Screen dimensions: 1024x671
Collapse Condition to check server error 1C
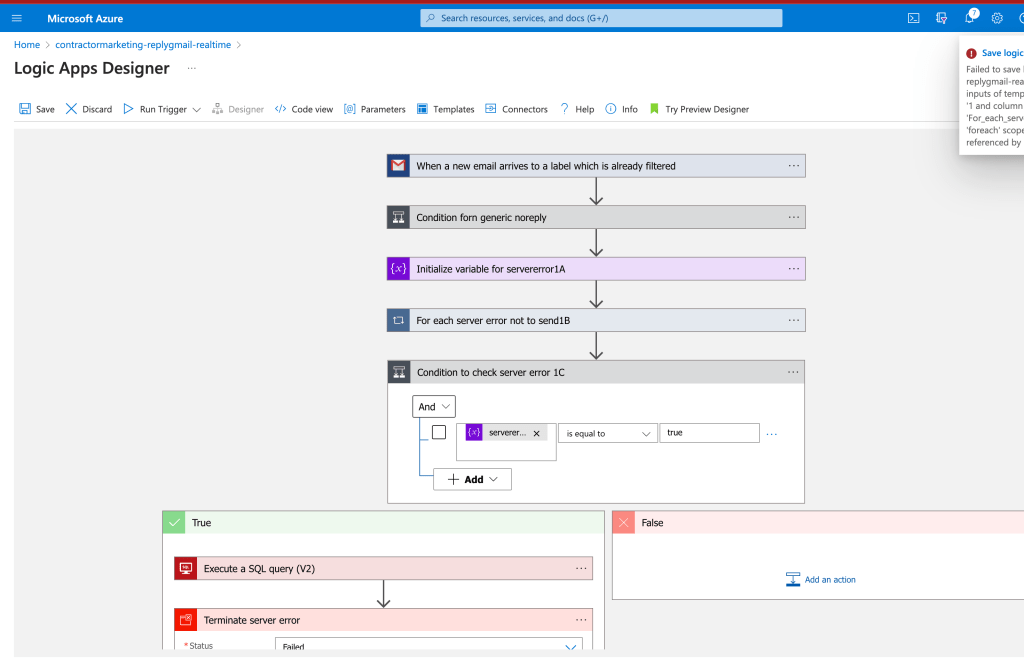pyautogui.click(x=596, y=372)
